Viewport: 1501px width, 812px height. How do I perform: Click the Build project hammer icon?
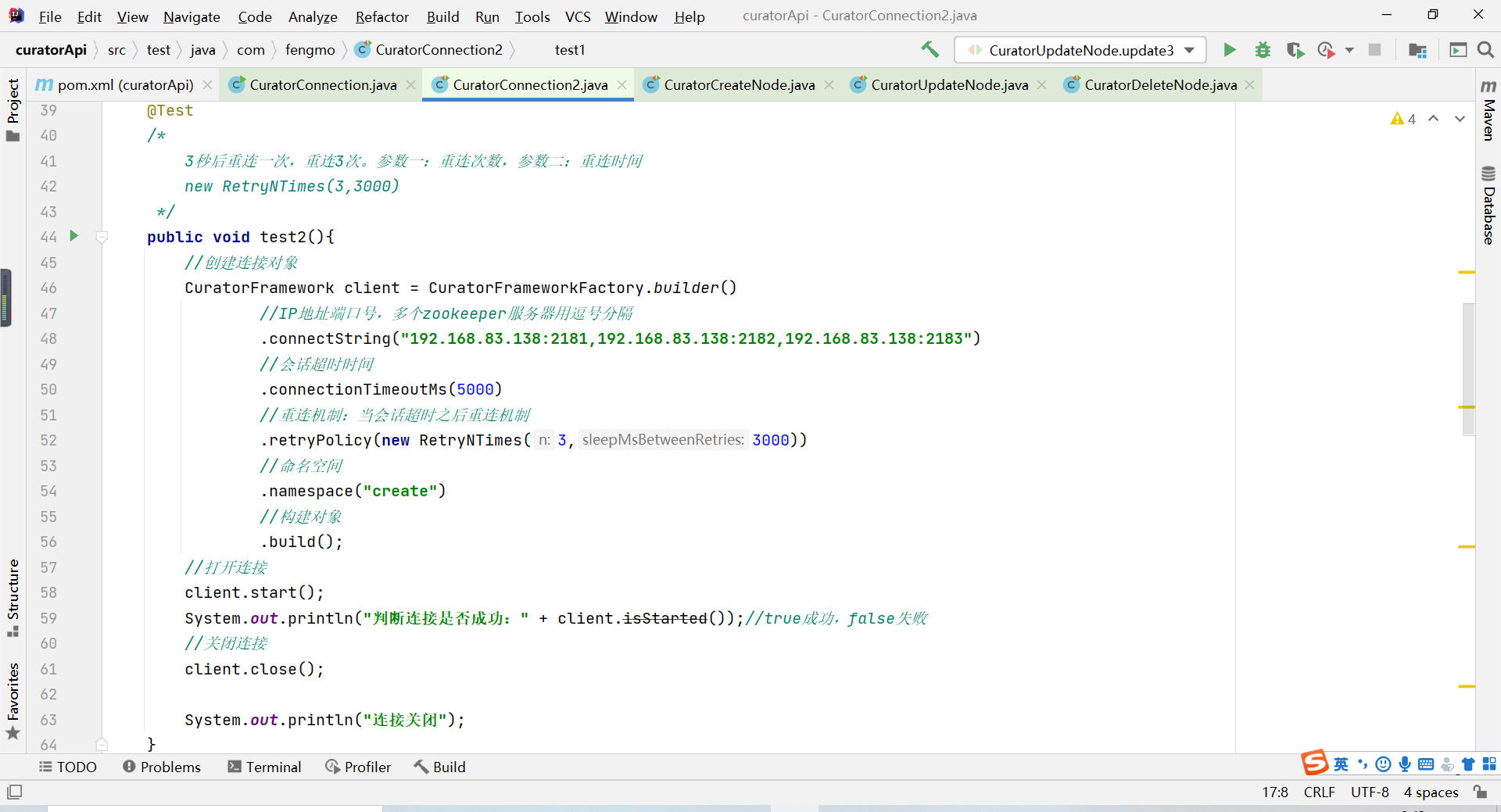[930, 49]
